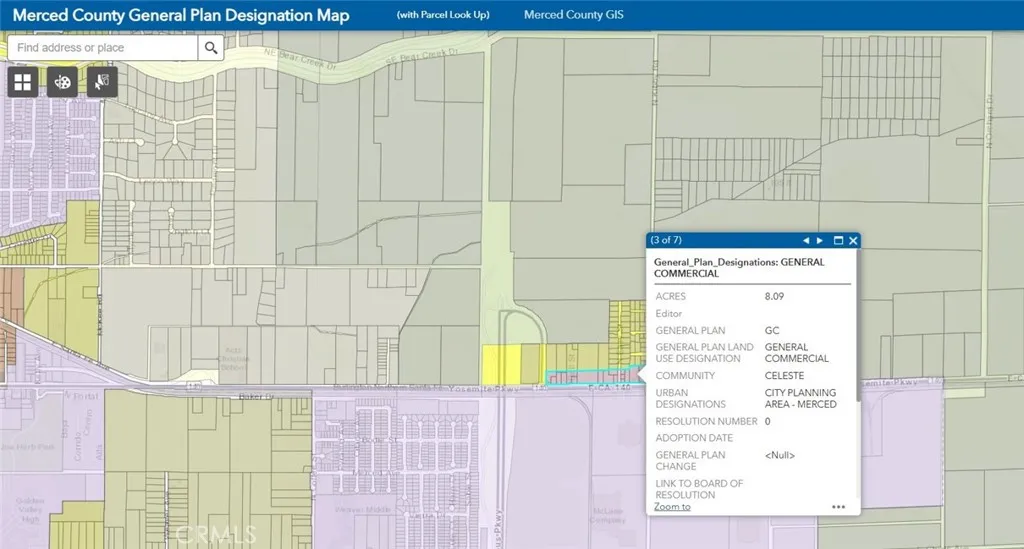Click the Zoom to link
This screenshot has width=1024, height=549.
tap(672, 507)
